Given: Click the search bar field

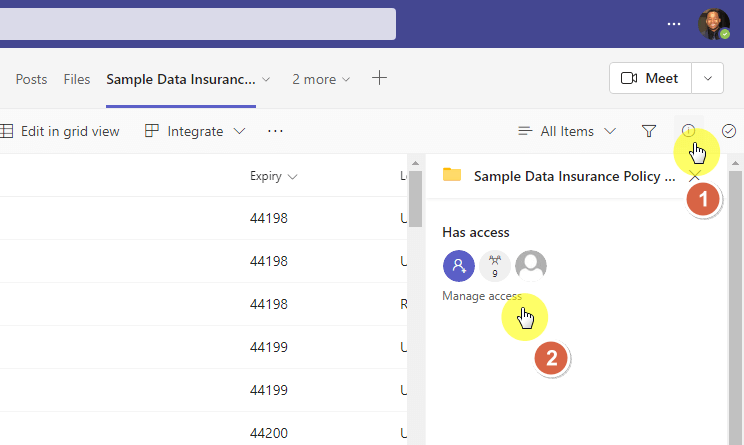Looking at the screenshot, I should tap(198, 24).
